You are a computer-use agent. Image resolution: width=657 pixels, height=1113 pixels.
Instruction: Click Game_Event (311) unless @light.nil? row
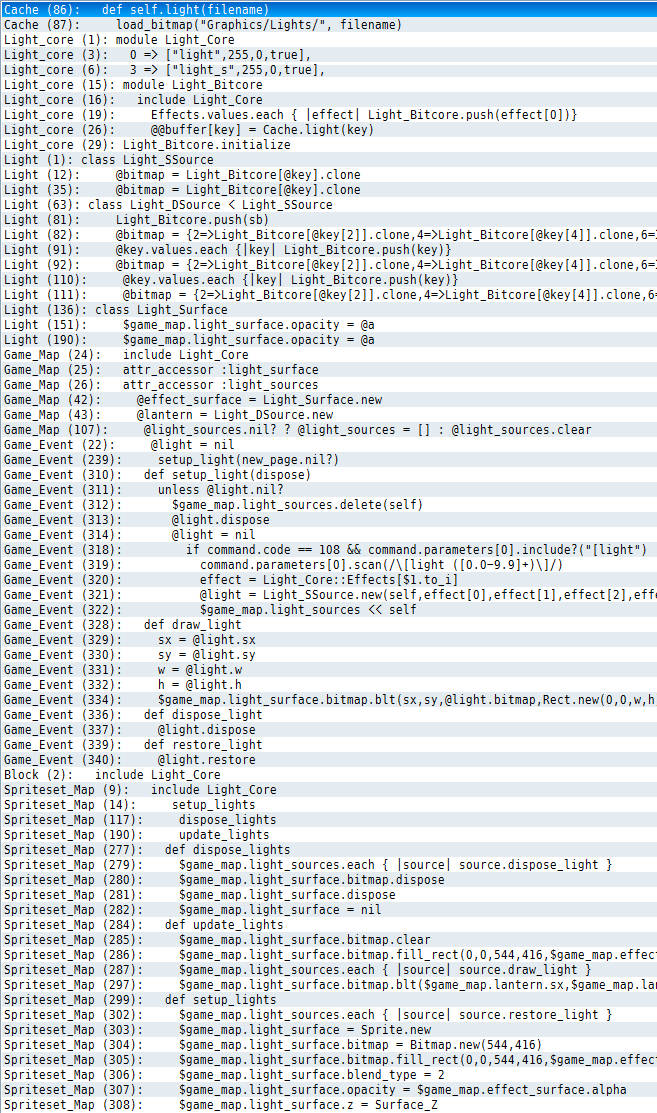(328, 490)
